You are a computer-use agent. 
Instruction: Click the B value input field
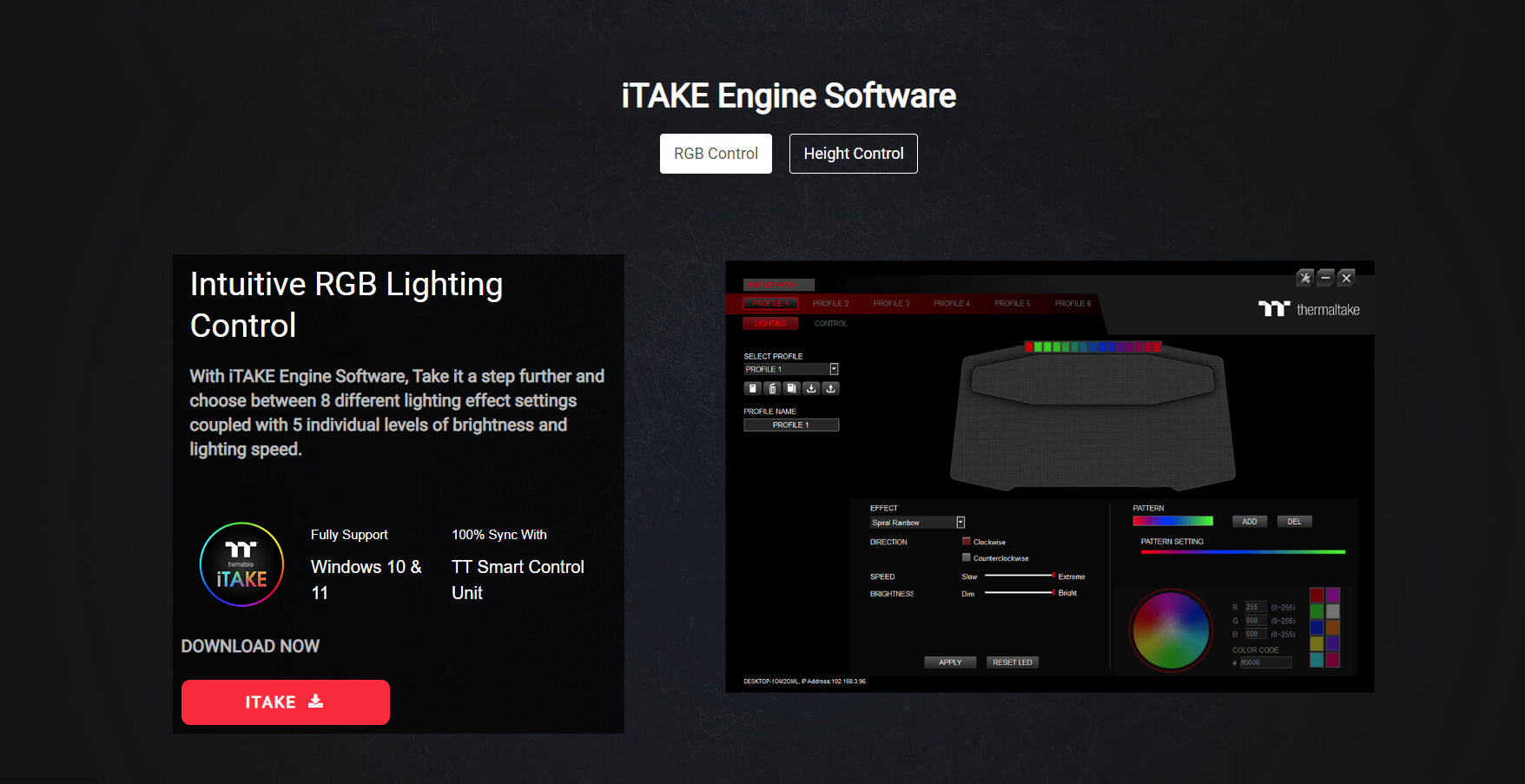[1257, 634]
